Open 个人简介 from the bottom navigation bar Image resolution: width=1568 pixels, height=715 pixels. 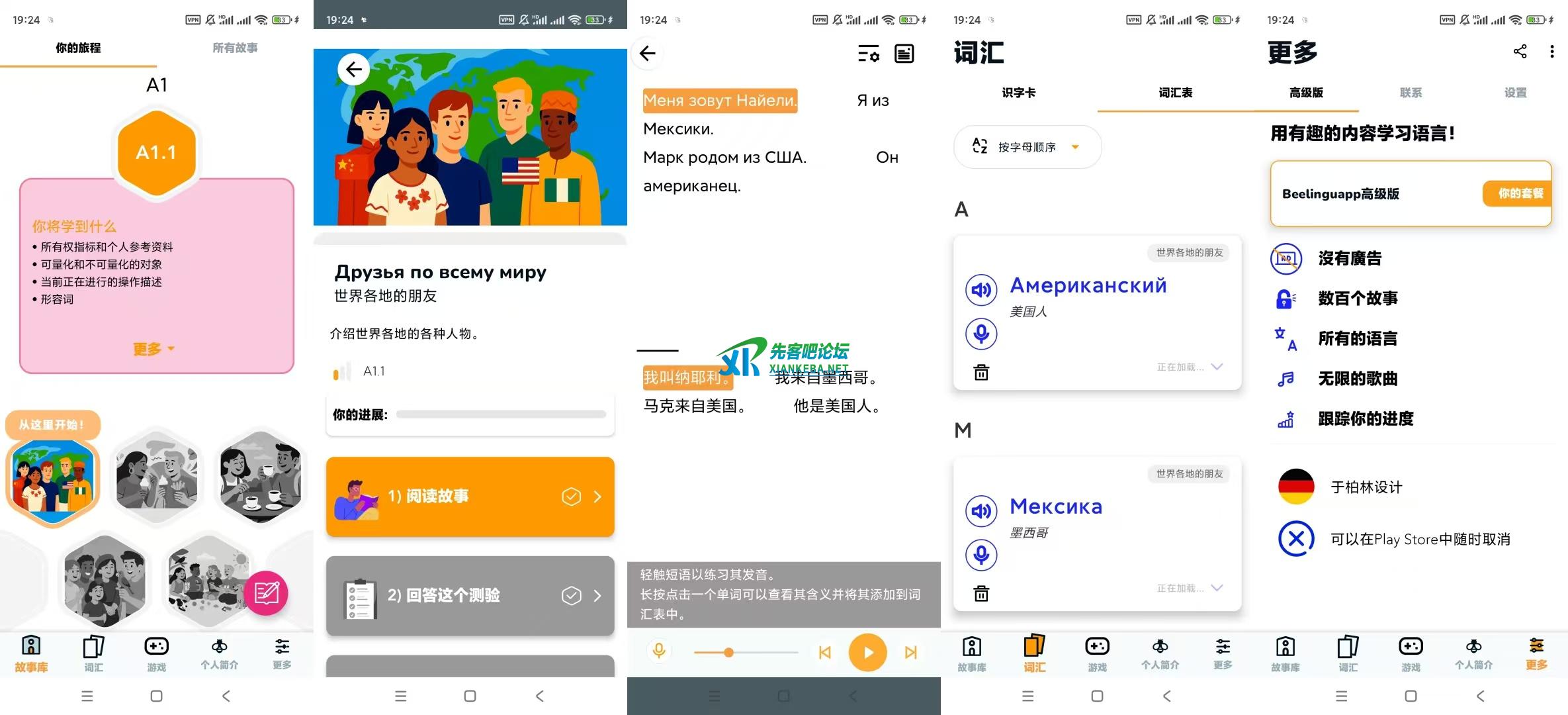point(219,652)
